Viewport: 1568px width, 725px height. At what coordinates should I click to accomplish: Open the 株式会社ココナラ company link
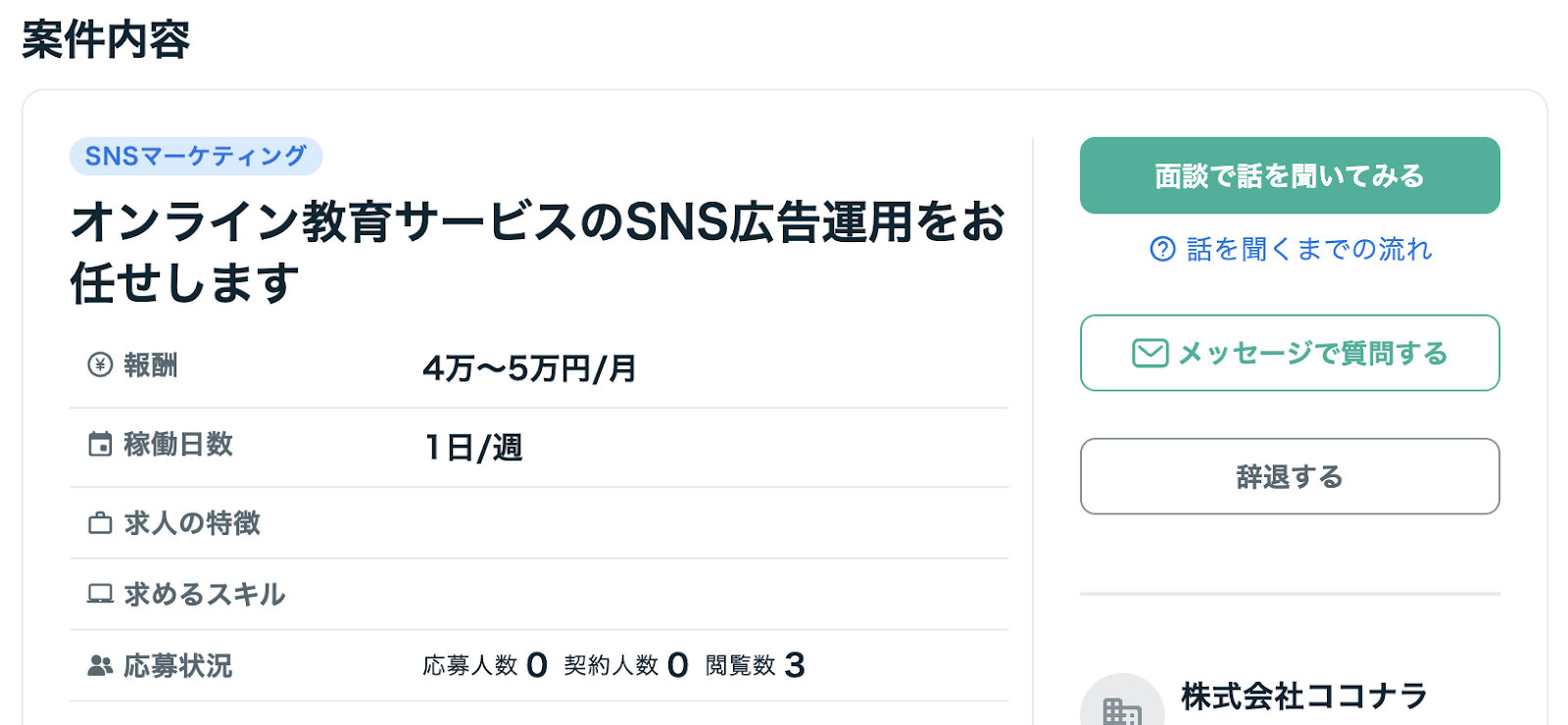pos(1303,697)
